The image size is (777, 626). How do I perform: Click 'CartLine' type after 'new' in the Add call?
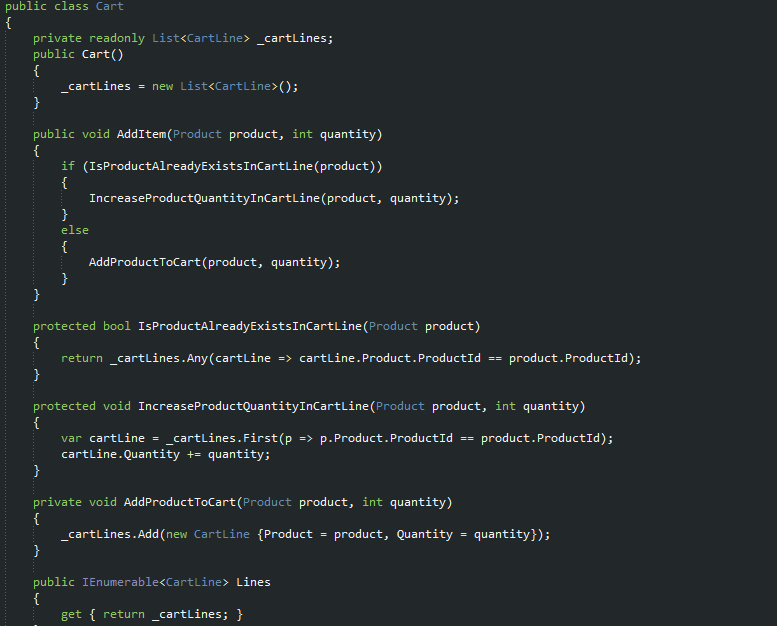click(222, 534)
